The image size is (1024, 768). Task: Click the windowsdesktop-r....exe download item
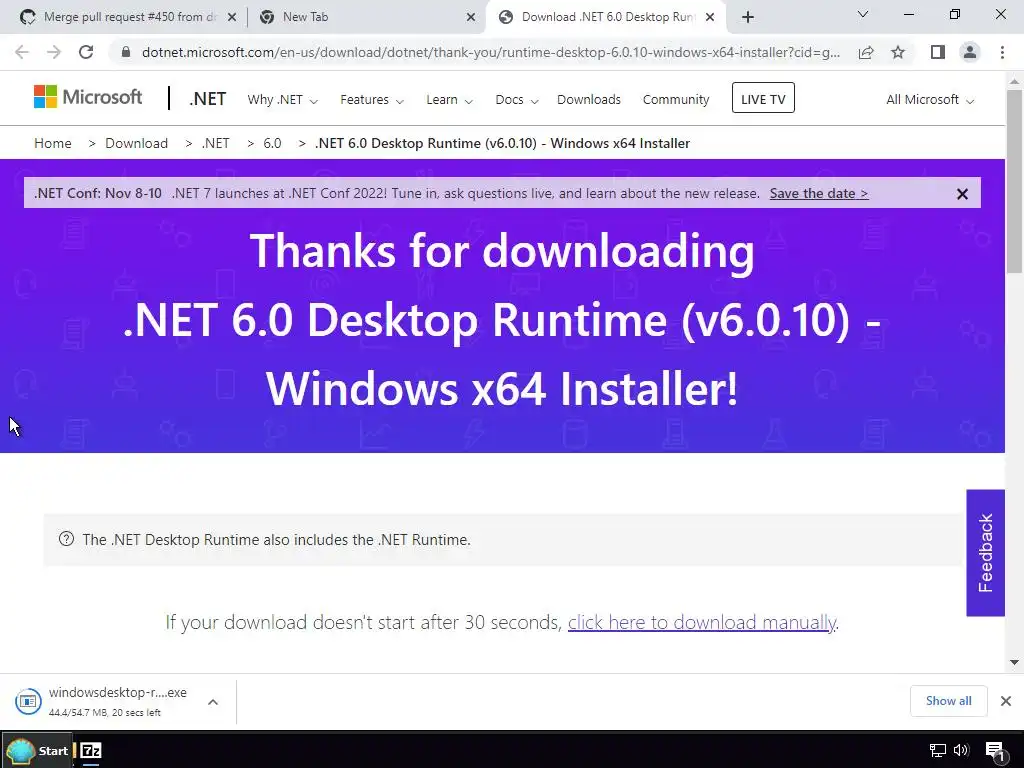(118, 701)
